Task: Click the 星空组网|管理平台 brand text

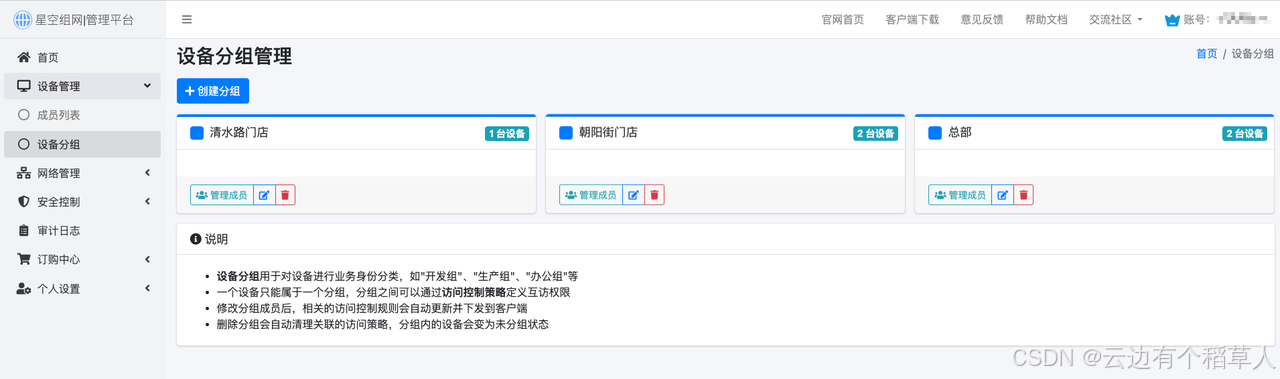Action: [85, 19]
